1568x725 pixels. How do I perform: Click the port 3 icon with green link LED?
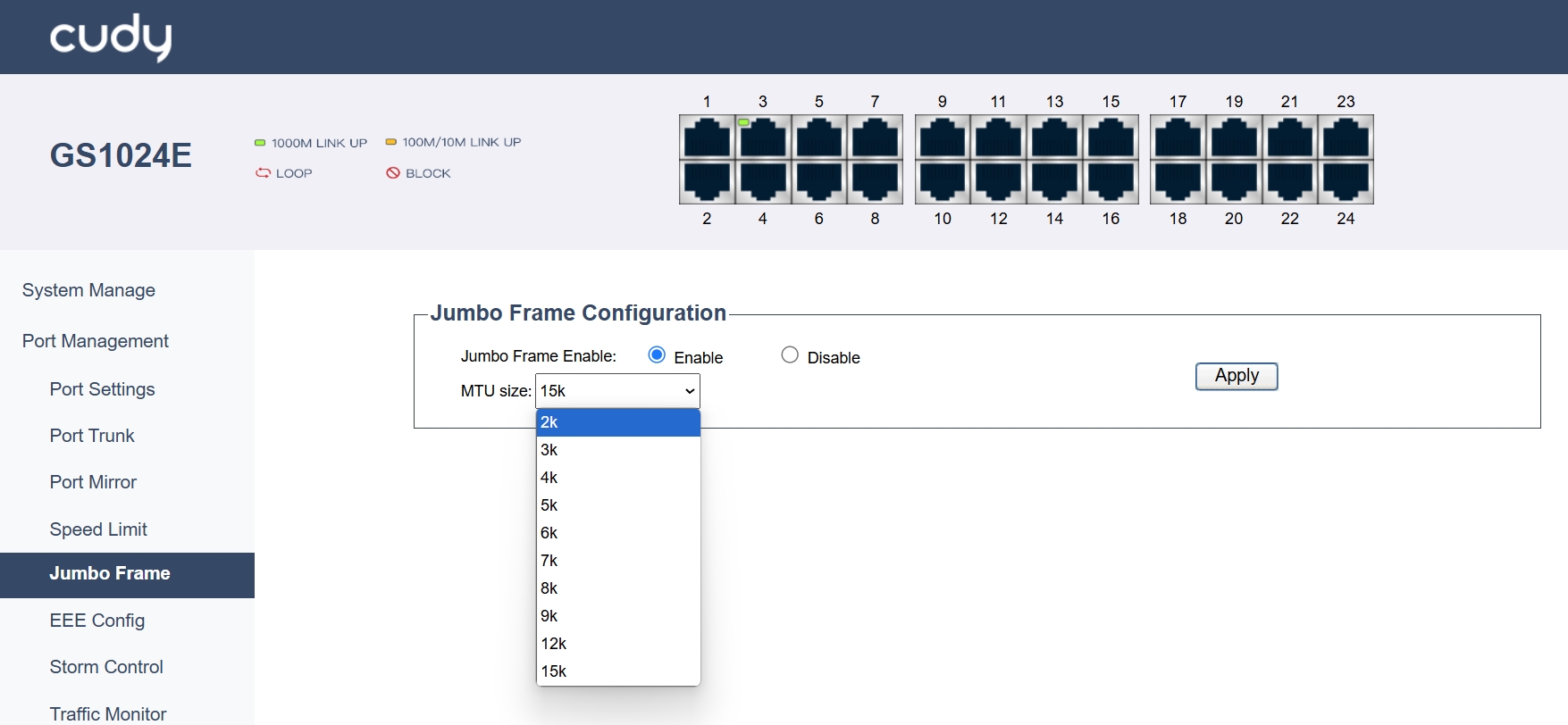click(x=763, y=137)
